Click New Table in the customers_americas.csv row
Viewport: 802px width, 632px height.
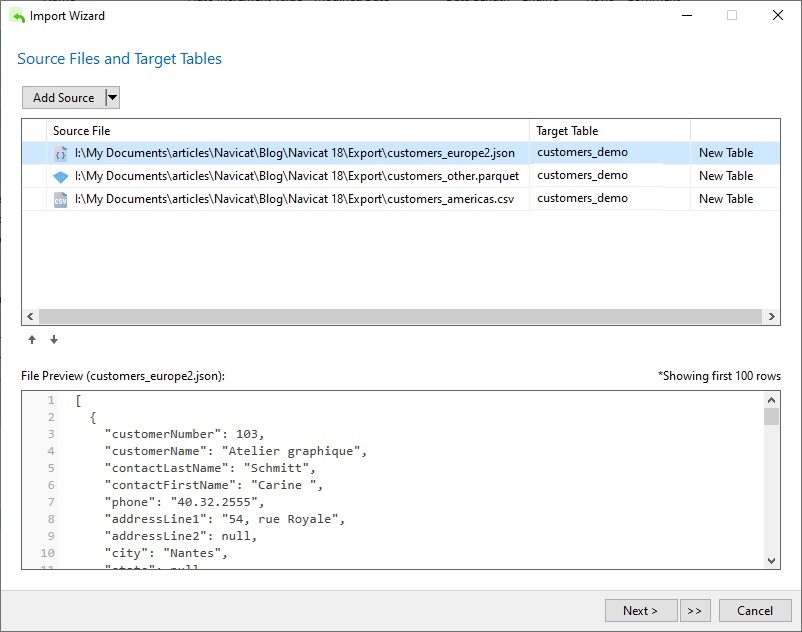pos(726,199)
